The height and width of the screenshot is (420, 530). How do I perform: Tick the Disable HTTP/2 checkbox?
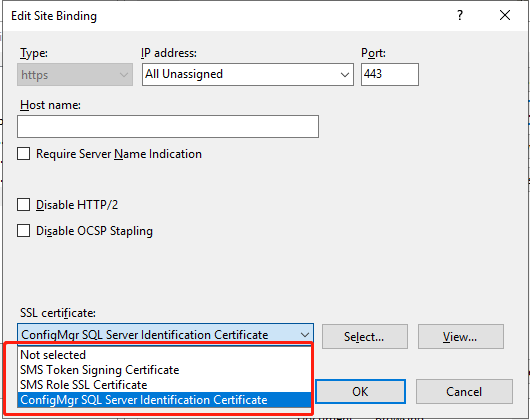23,205
